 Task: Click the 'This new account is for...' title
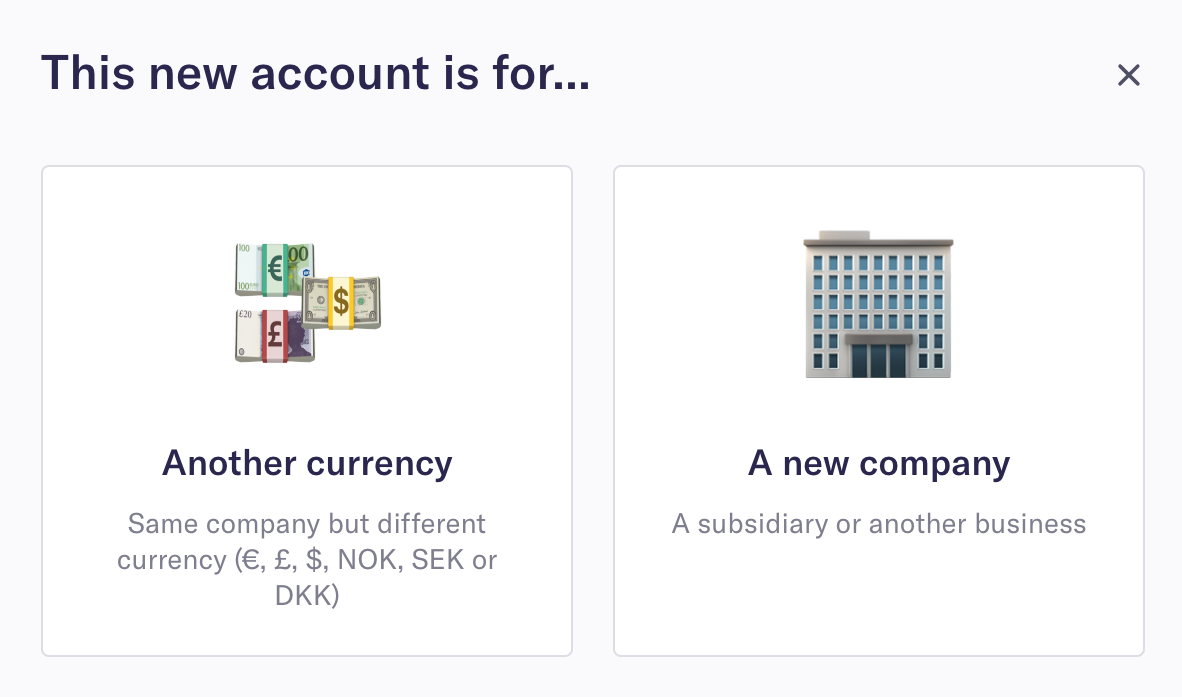pyautogui.click(x=315, y=73)
